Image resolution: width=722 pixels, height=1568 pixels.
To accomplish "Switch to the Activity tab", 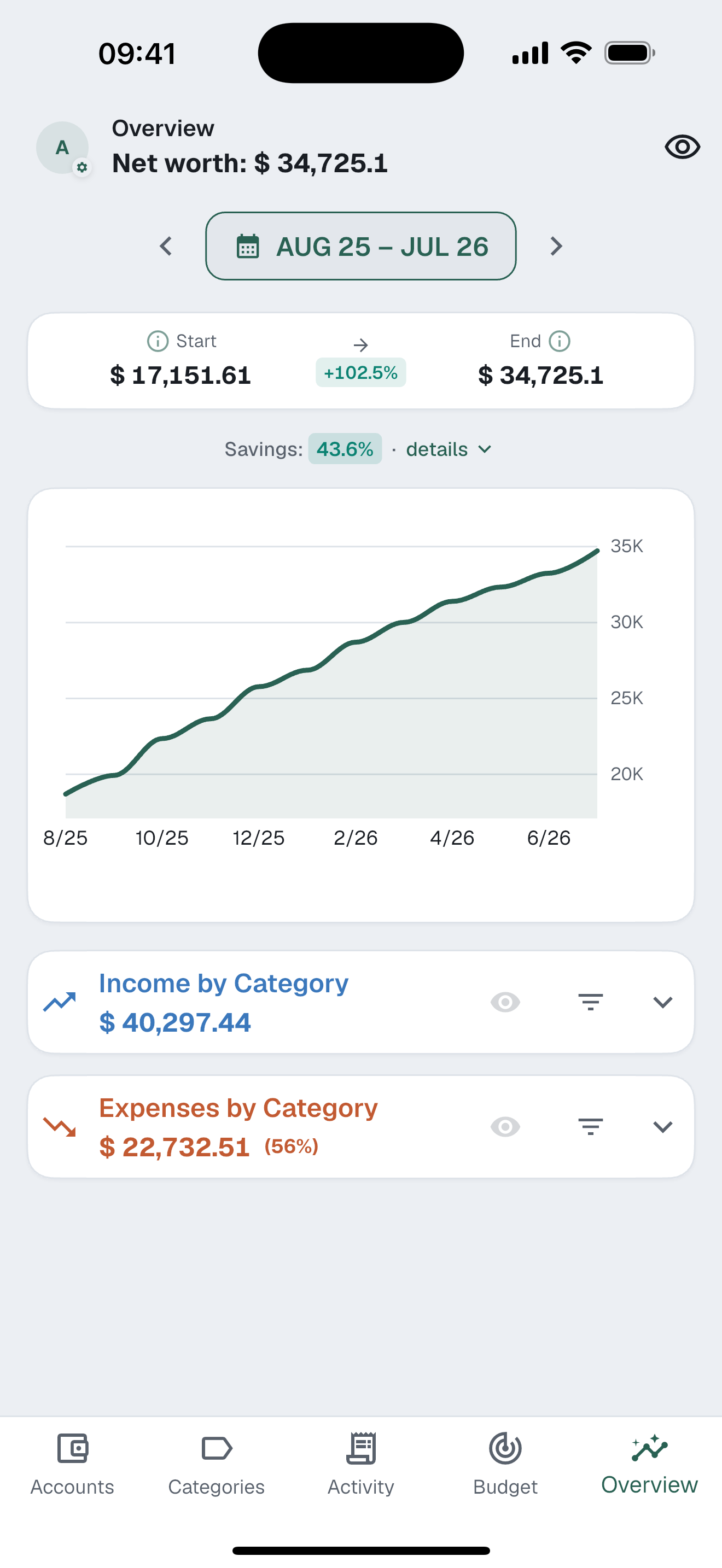I will pyautogui.click(x=361, y=1464).
